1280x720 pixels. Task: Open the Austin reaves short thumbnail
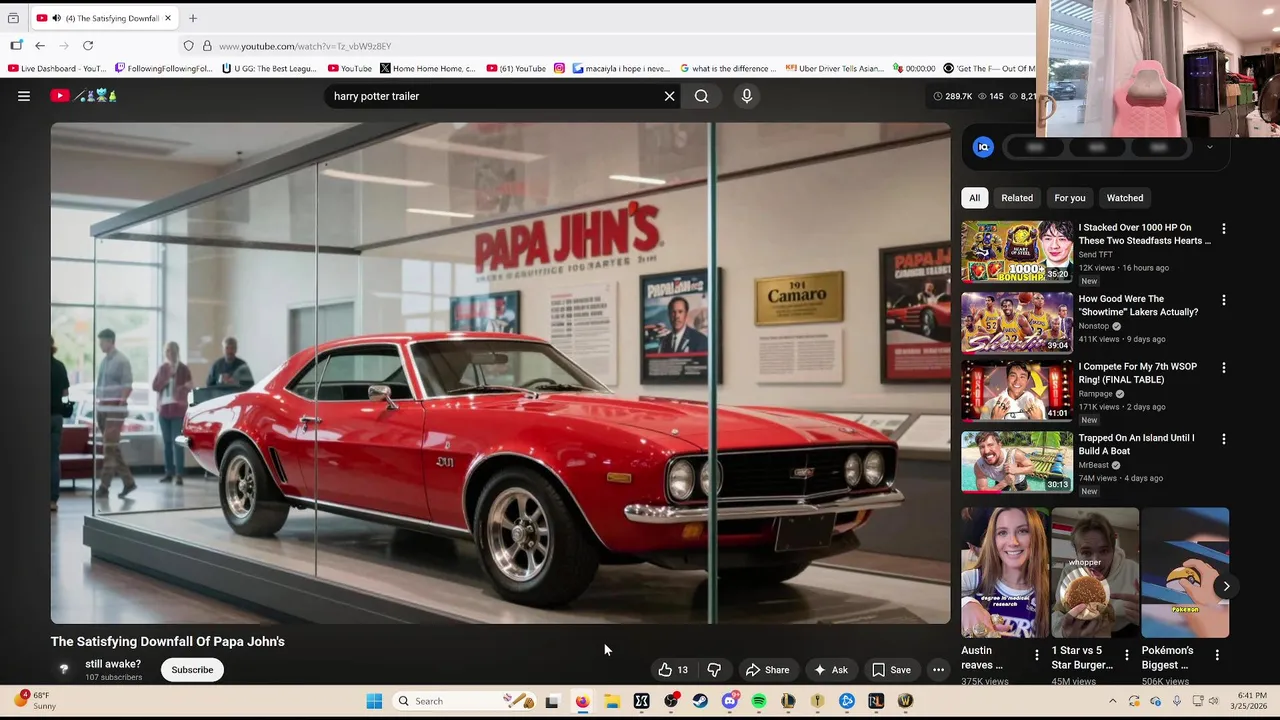[x=1005, y=573]
